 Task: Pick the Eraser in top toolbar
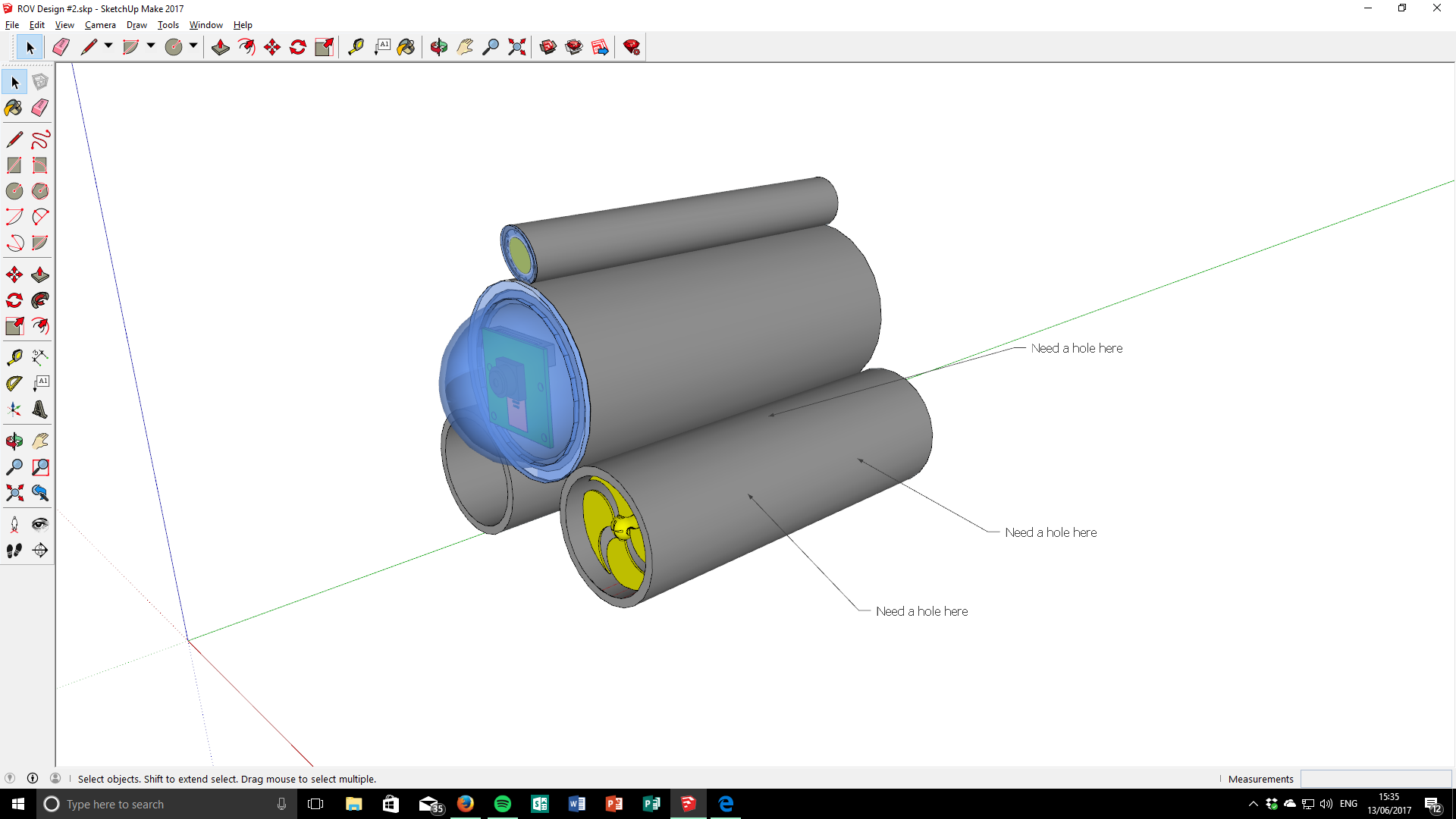pos(61,47)
